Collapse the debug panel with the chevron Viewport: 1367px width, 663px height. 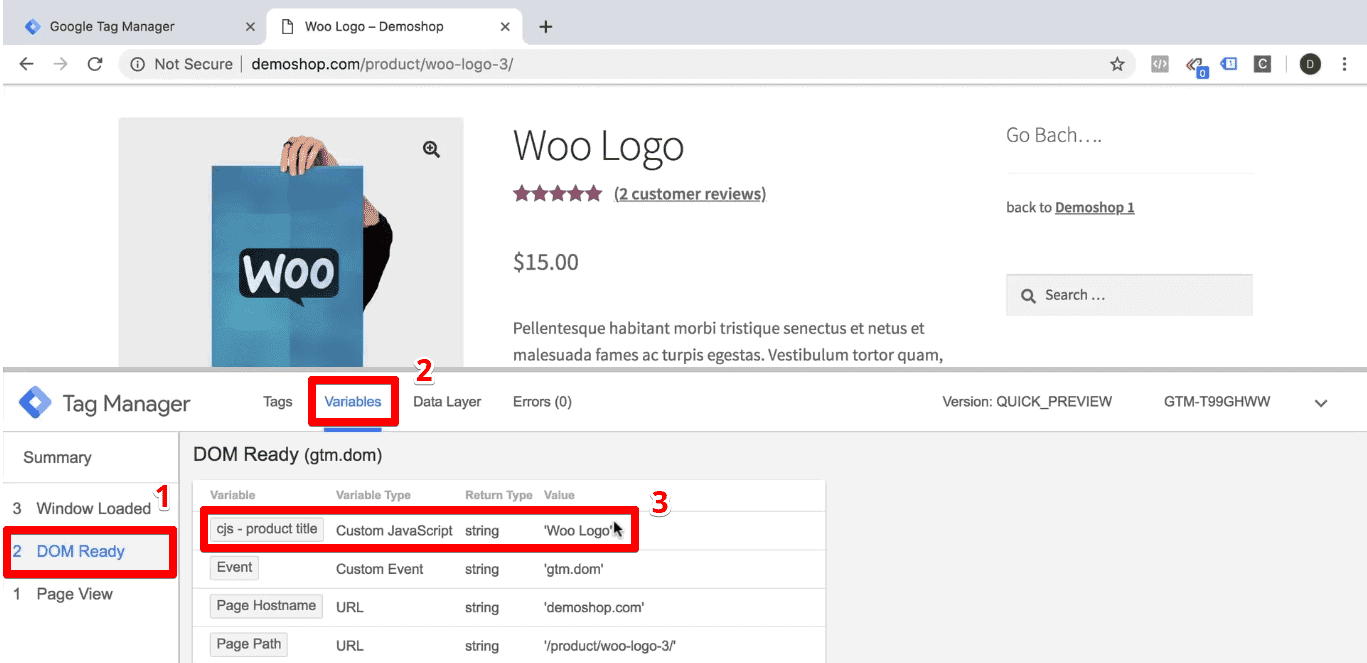[x=1321, y=402]
